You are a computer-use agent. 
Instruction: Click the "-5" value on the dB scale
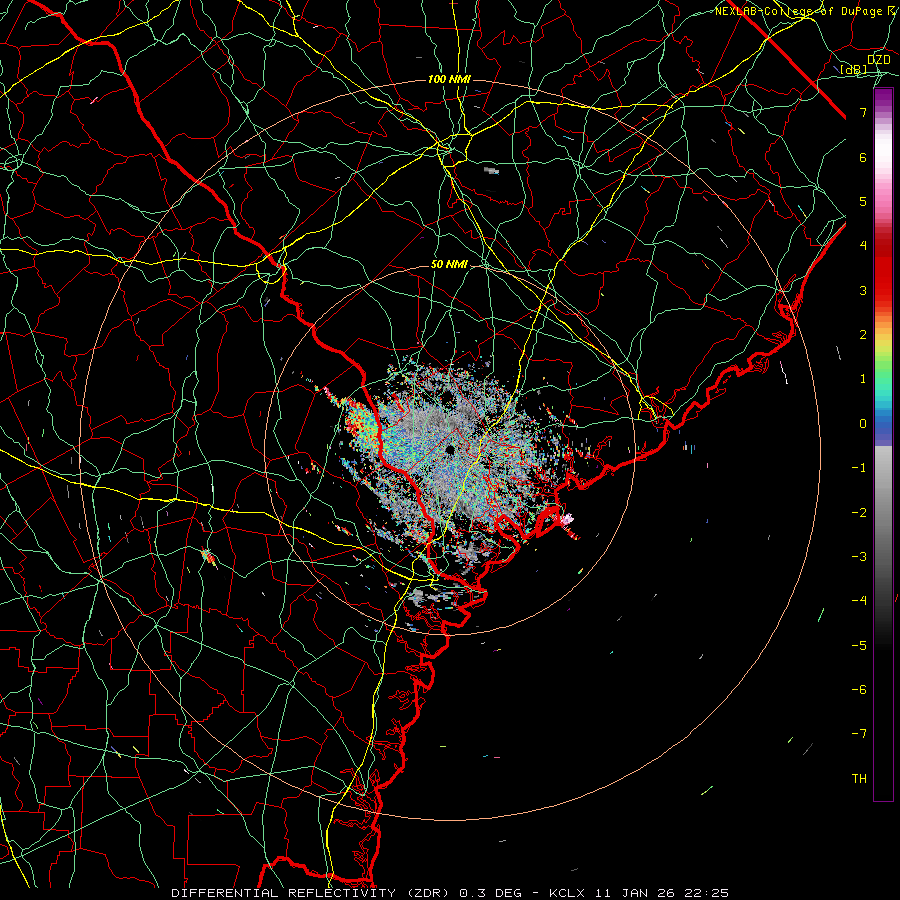[x=859, y=646]
